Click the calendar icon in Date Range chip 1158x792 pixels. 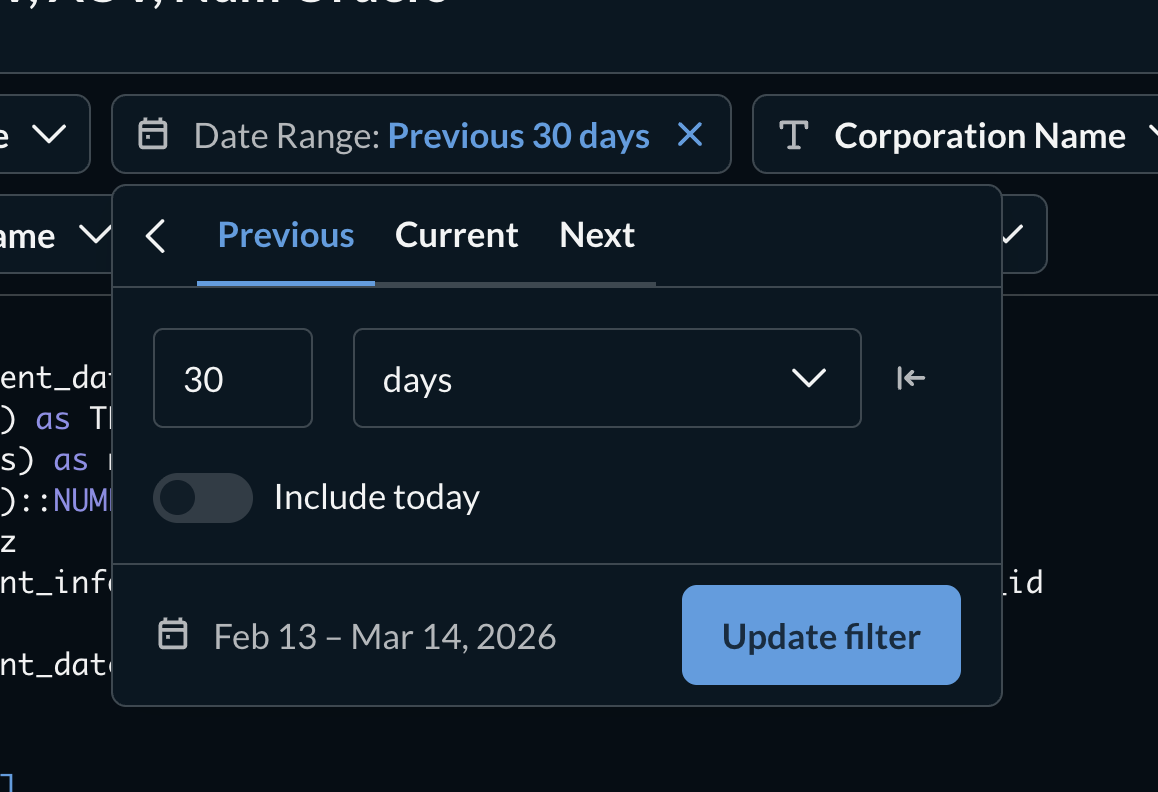(x=152, y=135)
